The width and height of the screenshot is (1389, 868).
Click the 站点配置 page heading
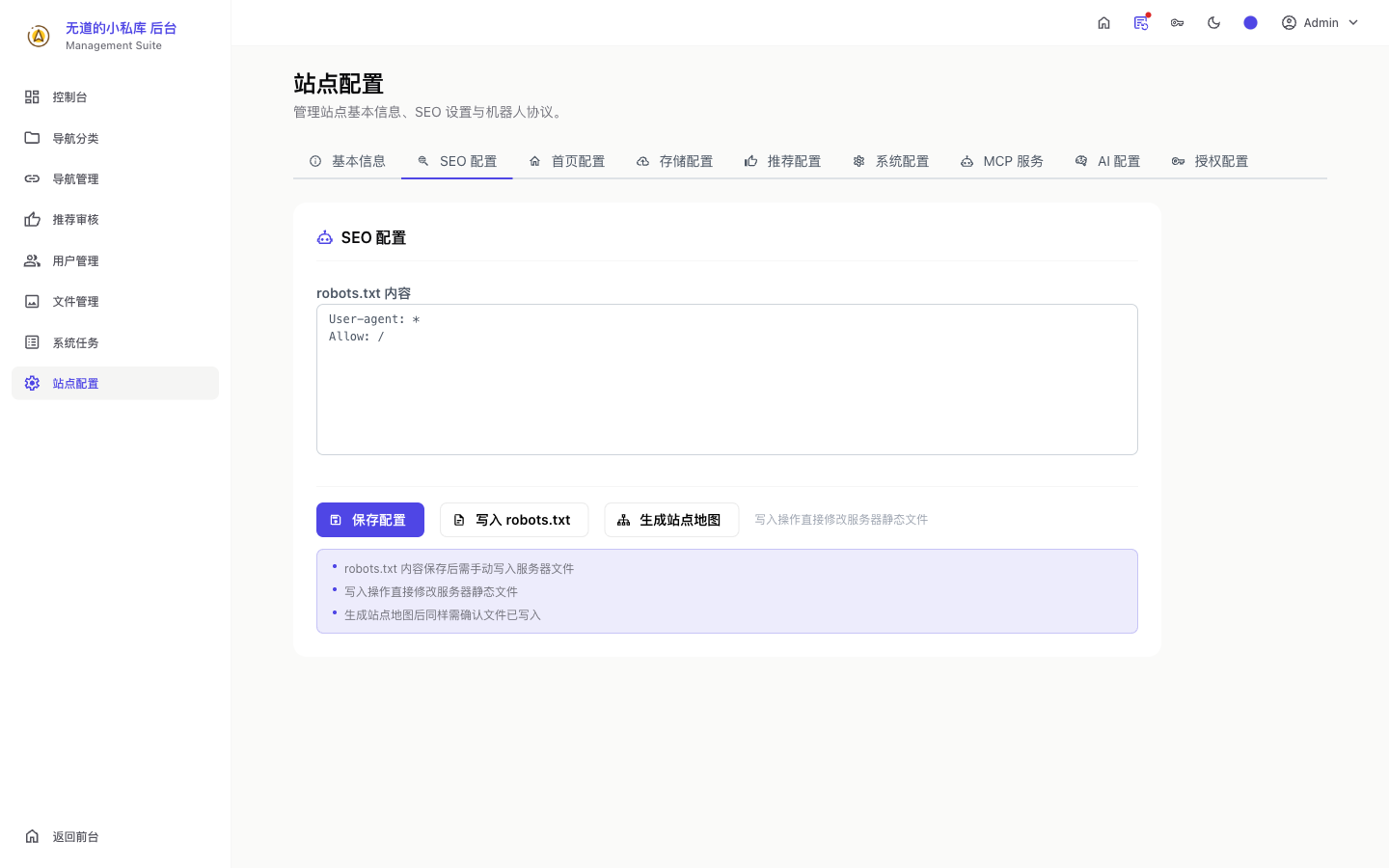(339, 84)
